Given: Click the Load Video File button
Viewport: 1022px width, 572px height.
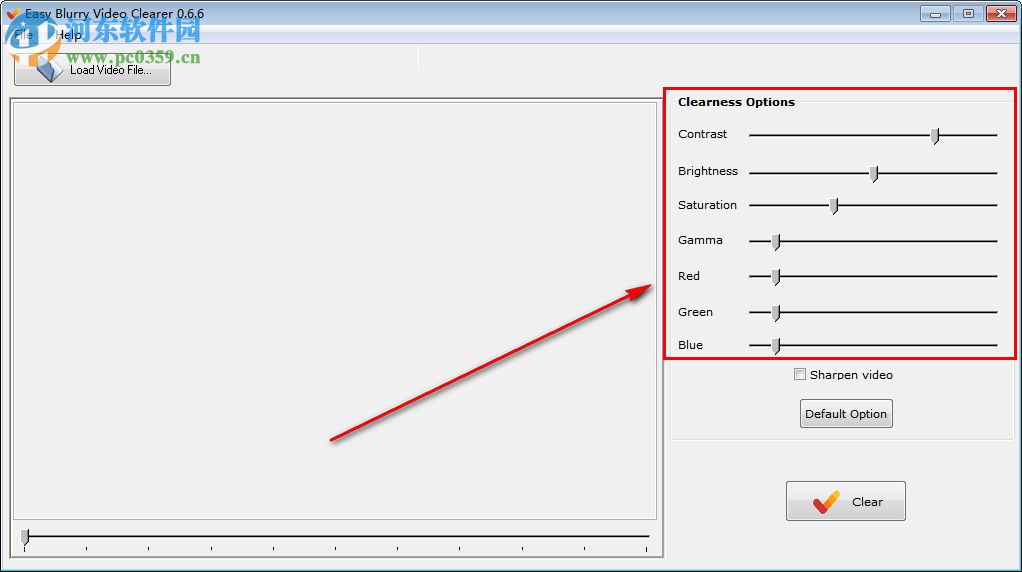Looking at the screenshot, I should (x=93, y=70).
